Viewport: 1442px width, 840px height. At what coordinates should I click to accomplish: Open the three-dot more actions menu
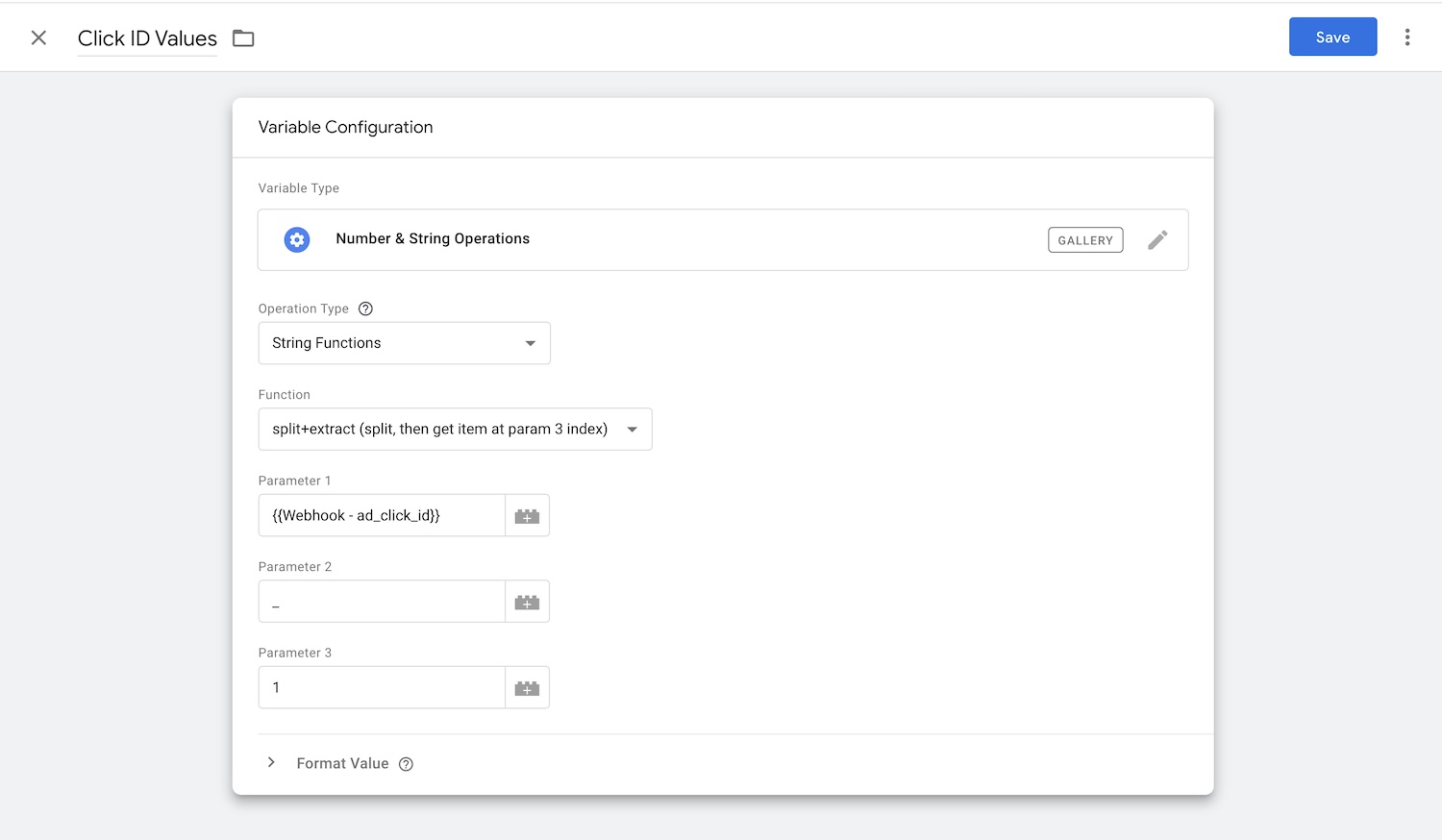(1407, 37)
